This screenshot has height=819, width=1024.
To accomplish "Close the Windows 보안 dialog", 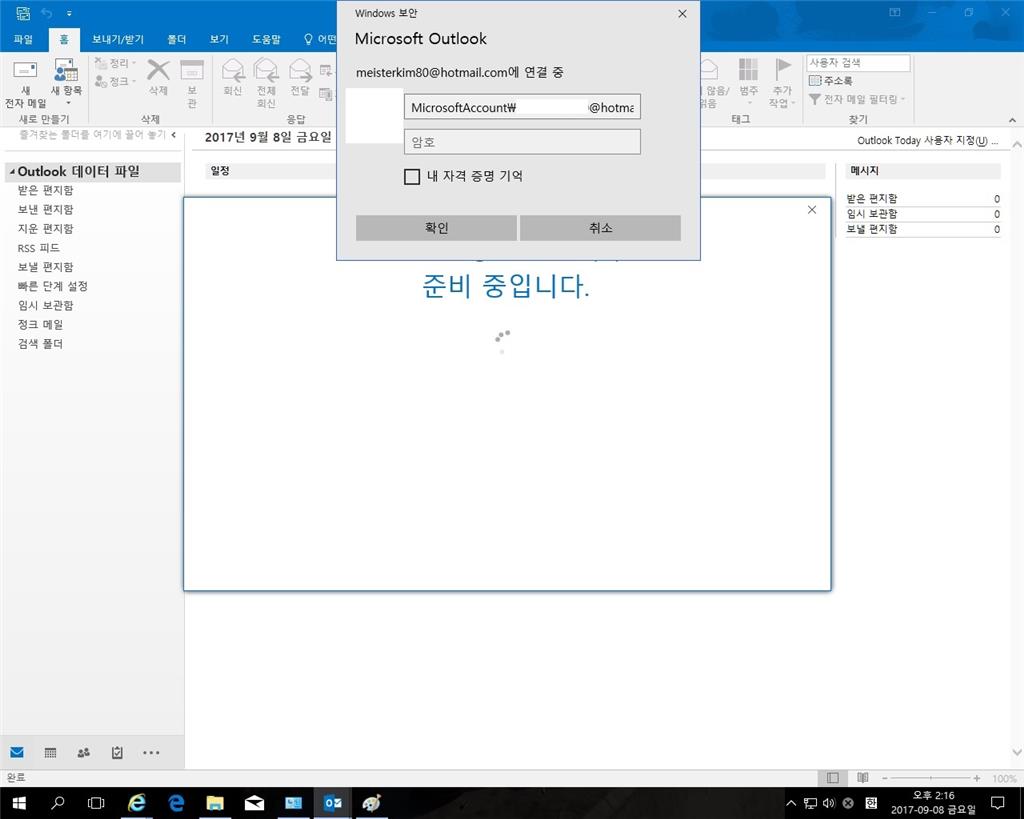I will (x=682, y=13).
